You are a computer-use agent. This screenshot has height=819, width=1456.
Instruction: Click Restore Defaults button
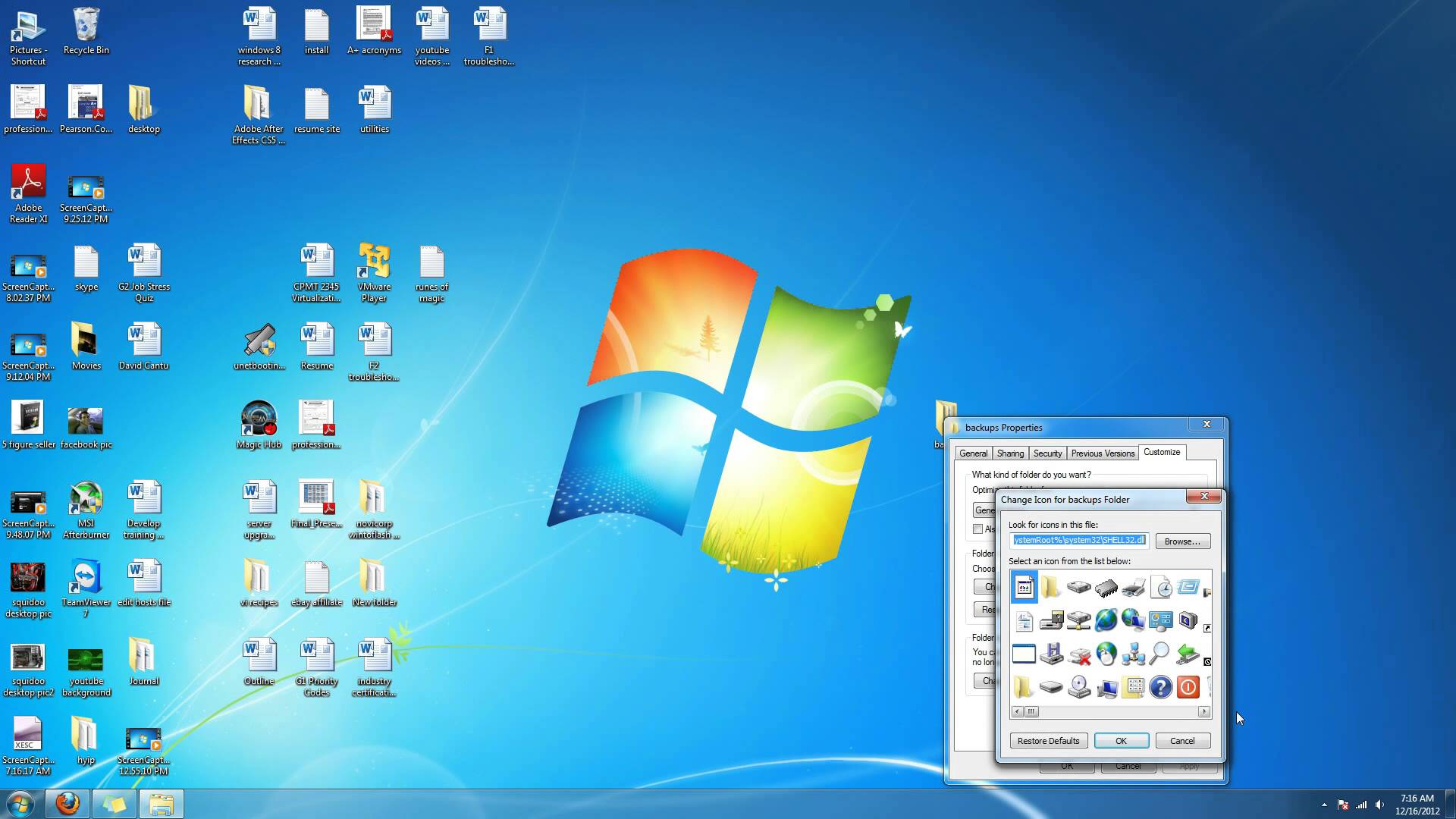pyautogui.click(x=1048, y=740)
